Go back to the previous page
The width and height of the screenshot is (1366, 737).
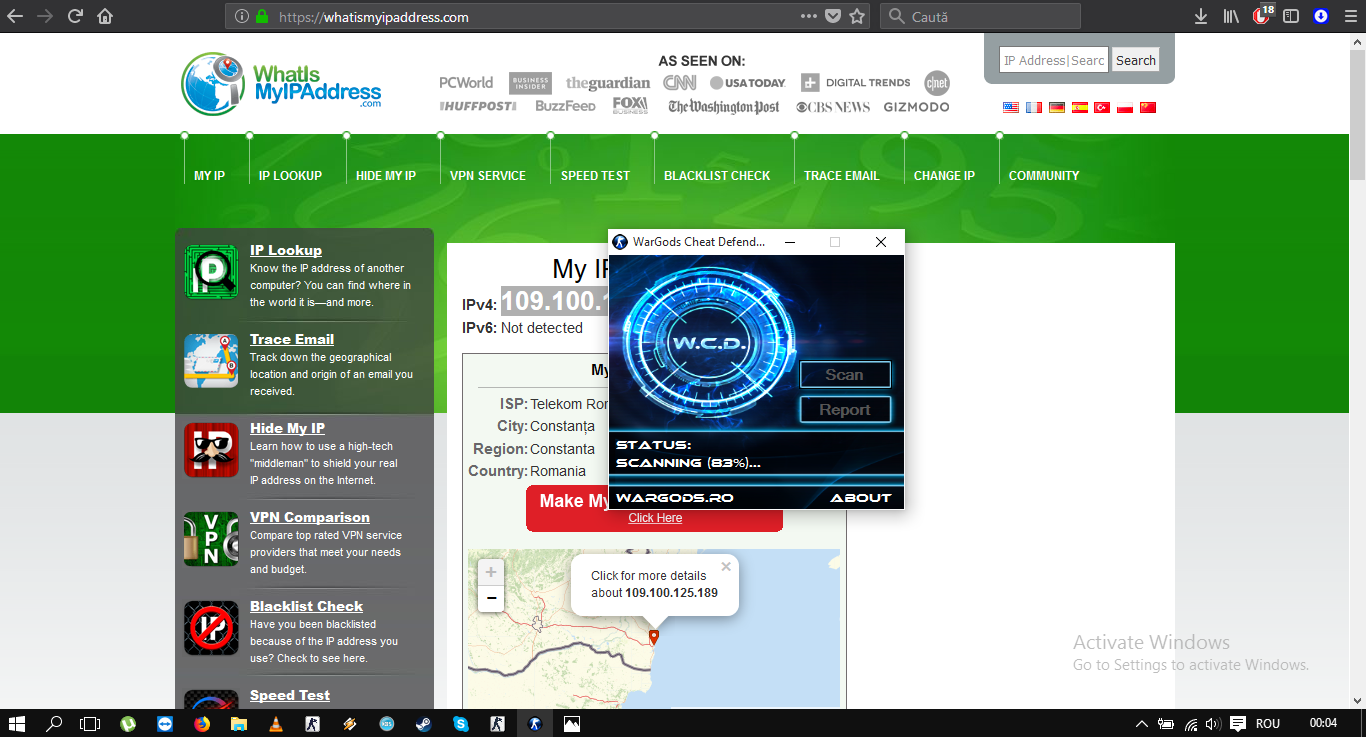point(15,16)
